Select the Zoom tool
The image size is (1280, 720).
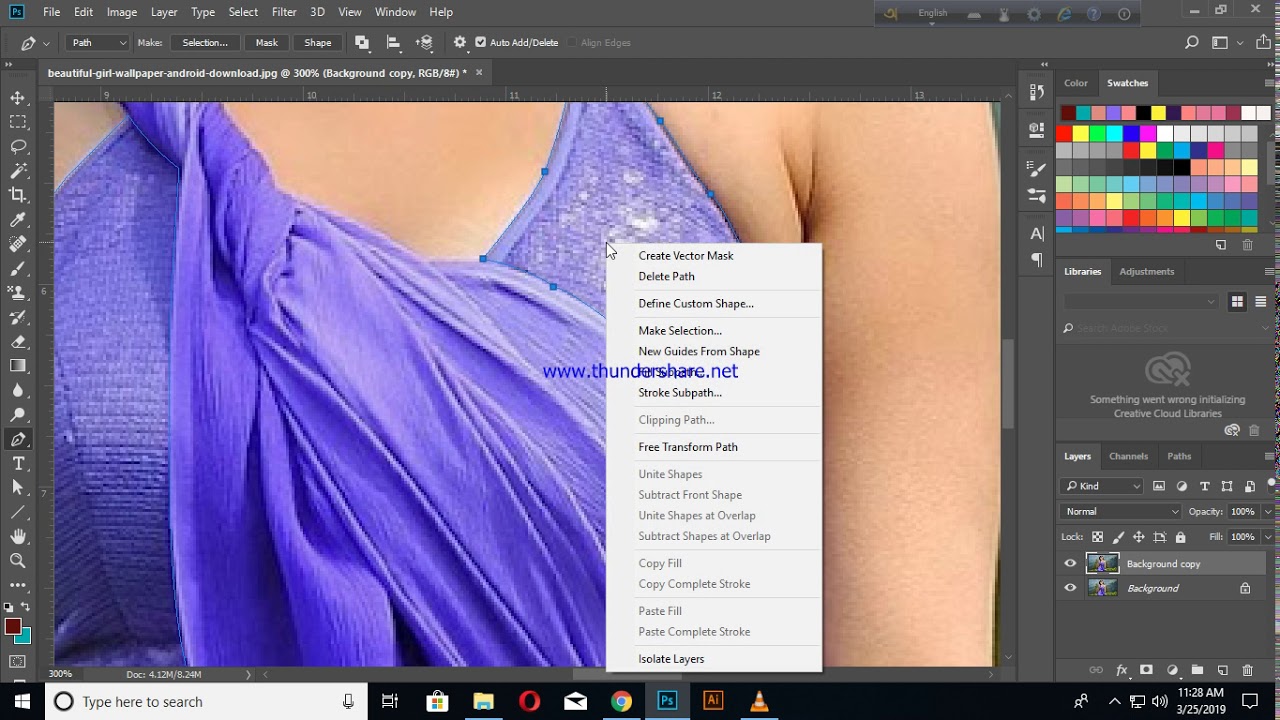tap(18, 561)
